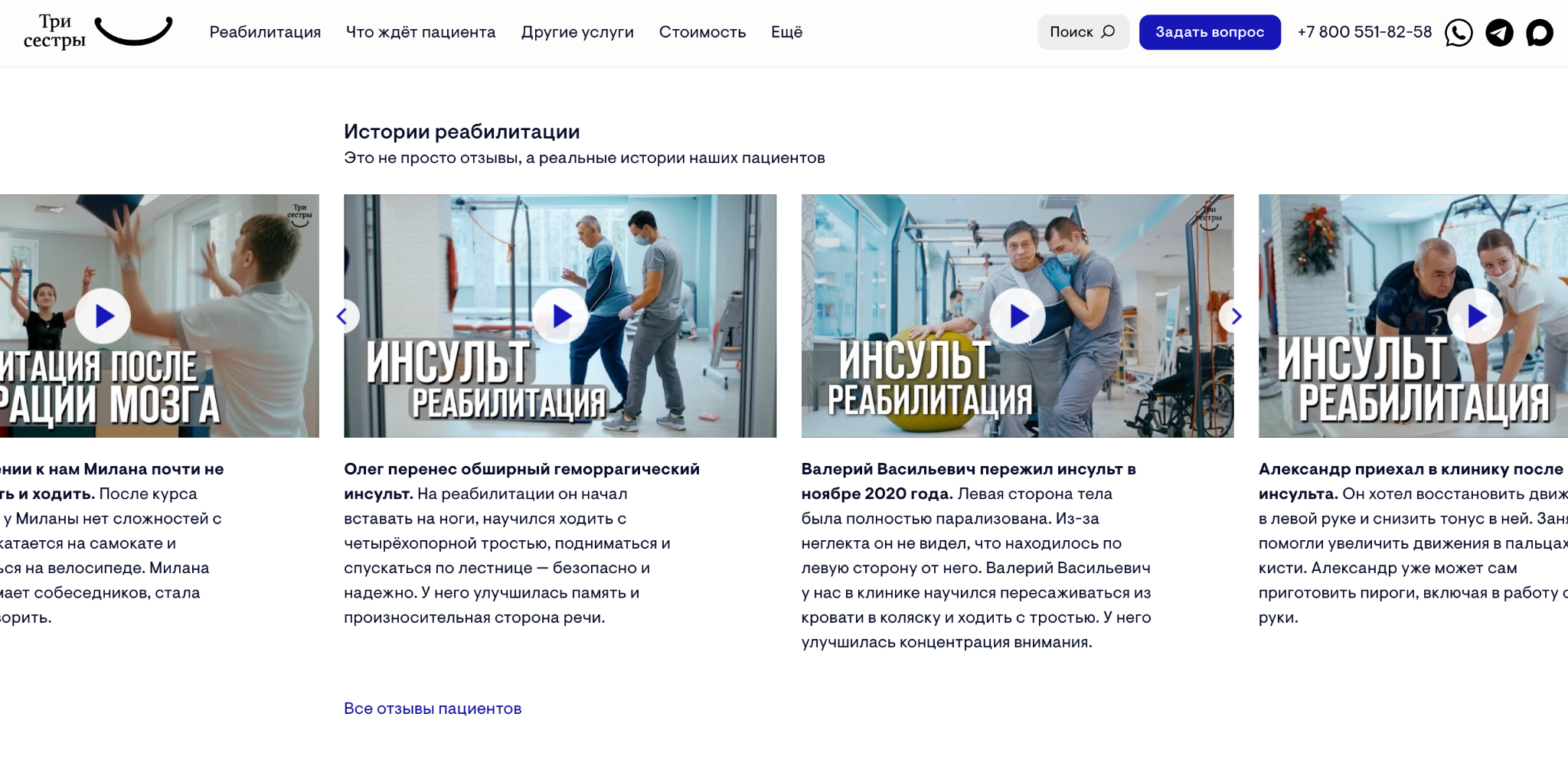Click the text about Олег's hemorrhagic stroke
Screen dimensions: 1568x782
522,543
